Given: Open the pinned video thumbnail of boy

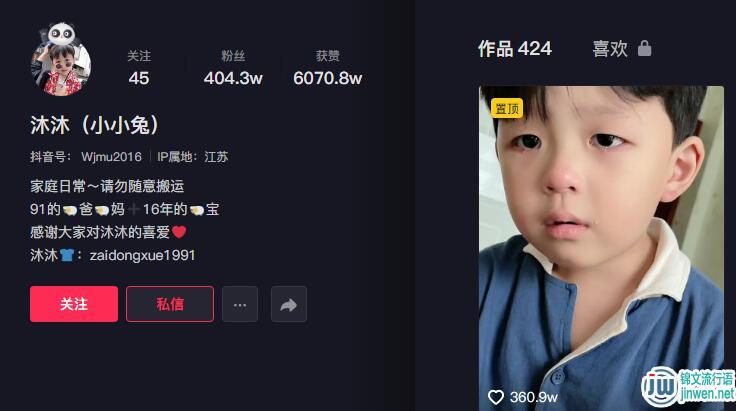Looking at the screenshot, I should (601, 248).
